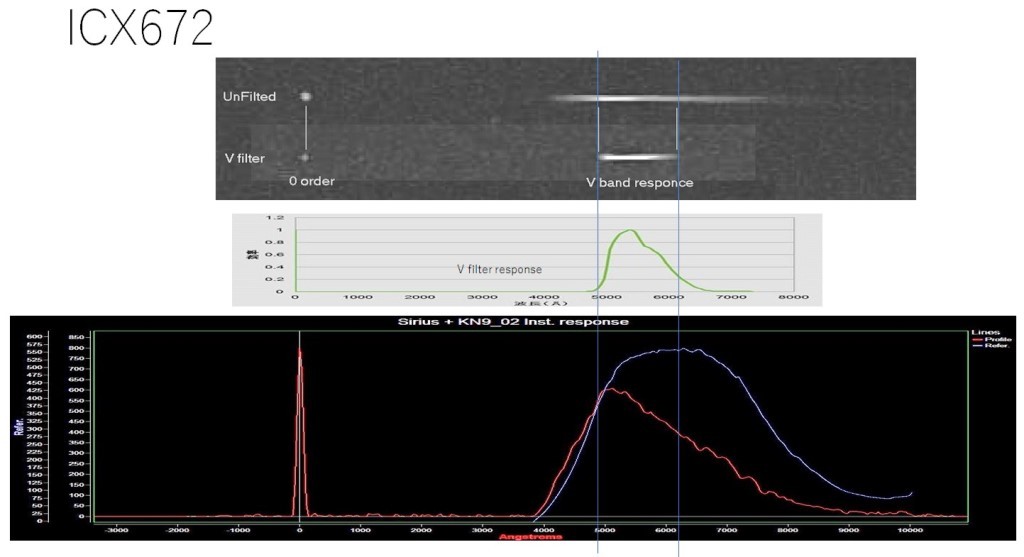Select the 1.2 value on the green chart y-axis
Screen dimensions: 1024x557
pos(276,217)
